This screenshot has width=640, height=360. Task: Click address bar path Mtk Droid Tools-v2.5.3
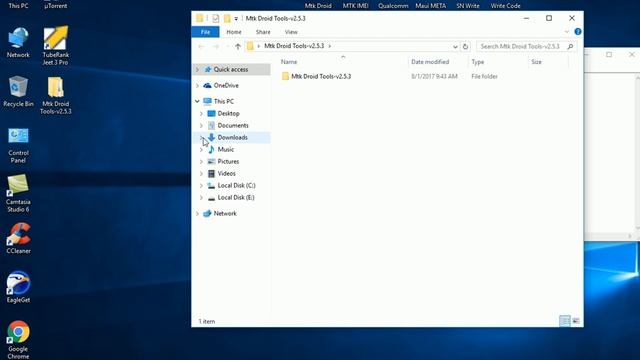click(294, 46)
